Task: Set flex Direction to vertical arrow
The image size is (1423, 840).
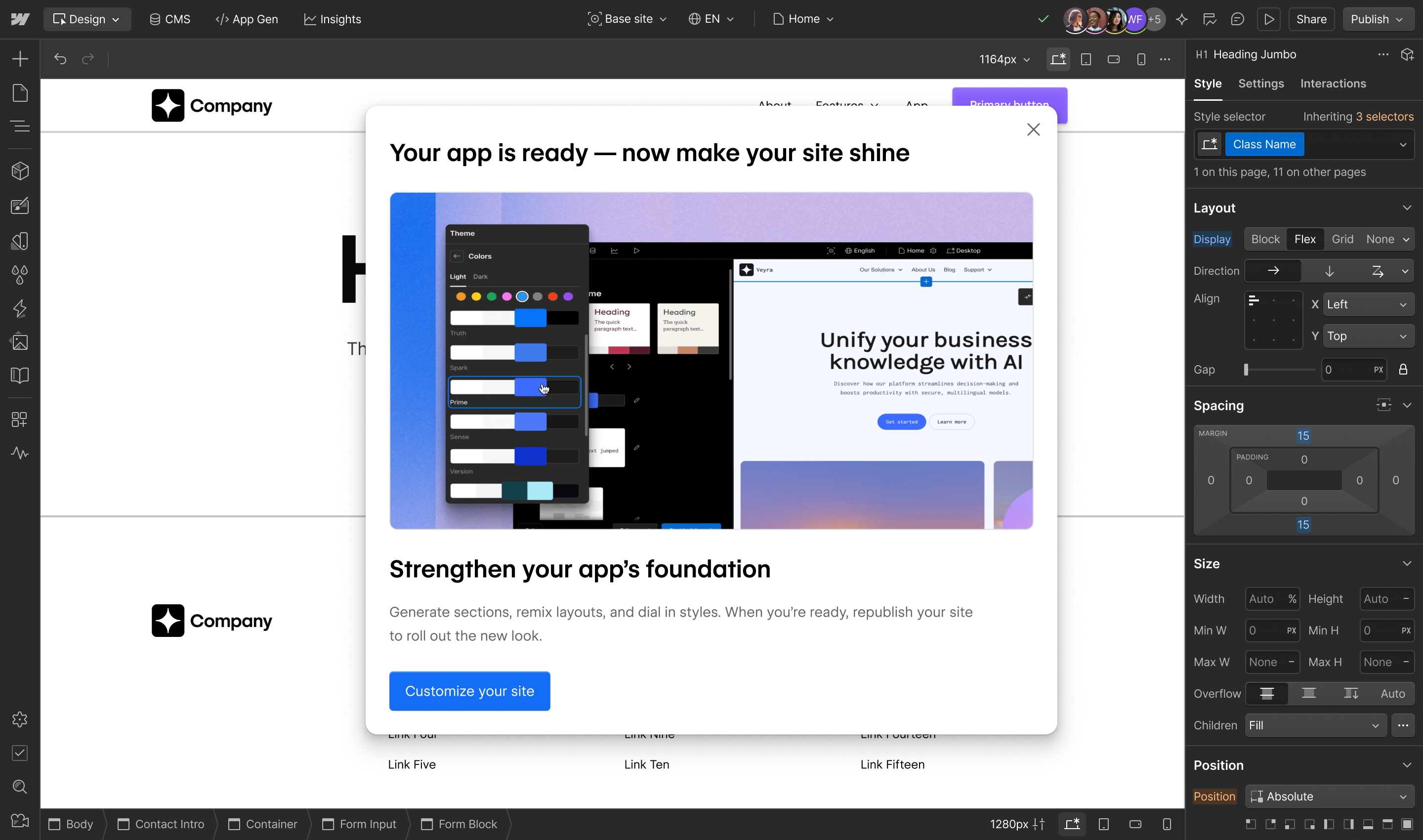Action: point(1329,271)
